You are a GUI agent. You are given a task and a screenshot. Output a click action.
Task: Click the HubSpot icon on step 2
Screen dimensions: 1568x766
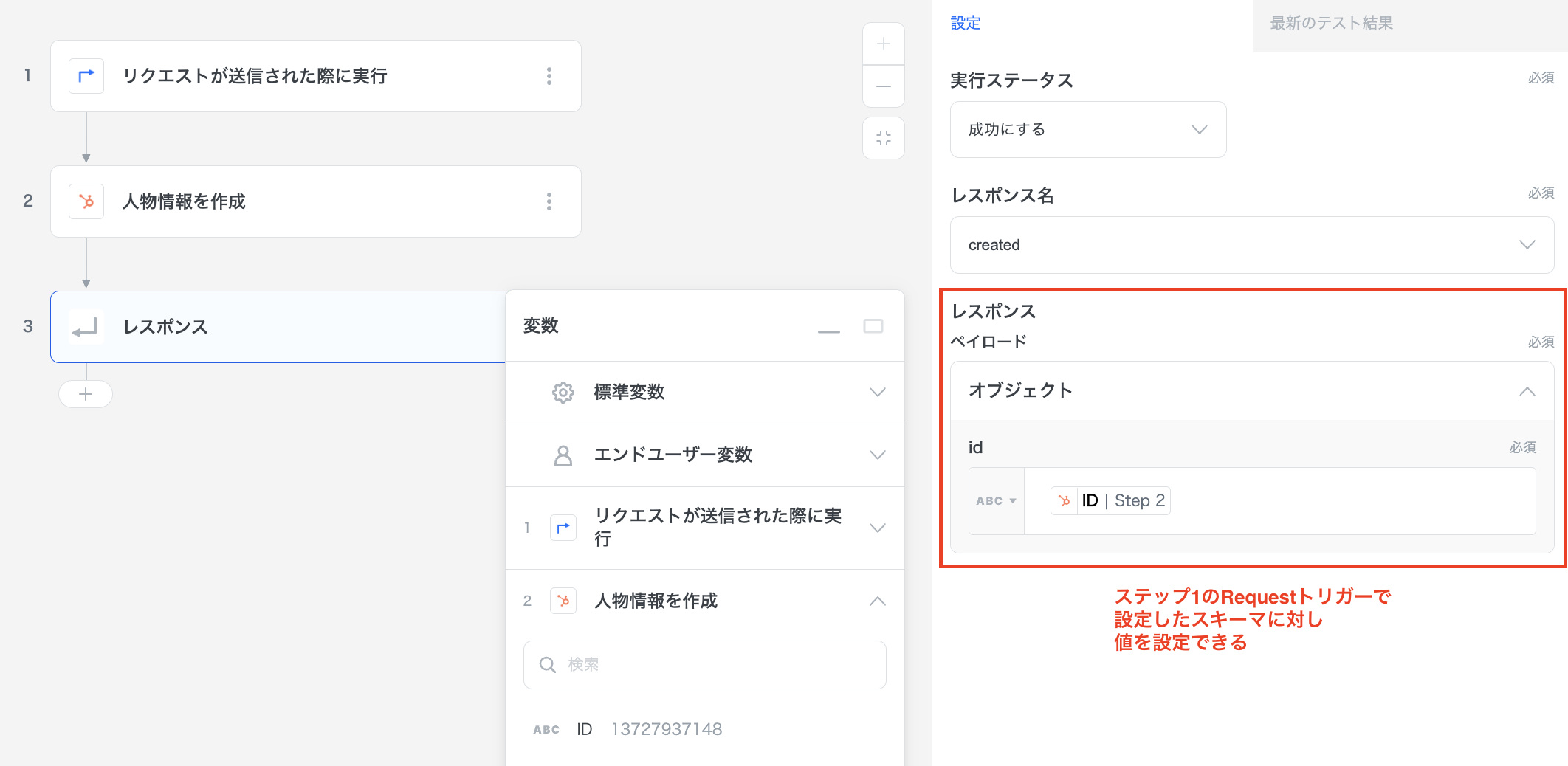click(x=86, y=201)
